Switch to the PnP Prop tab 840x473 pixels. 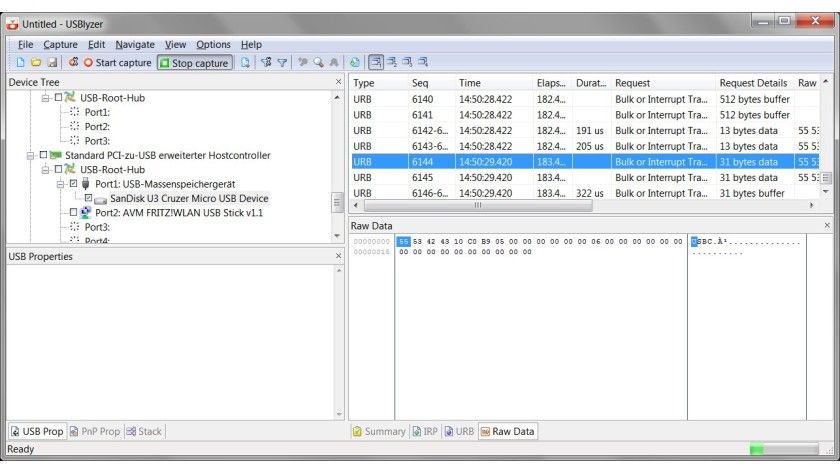(95, 431)
